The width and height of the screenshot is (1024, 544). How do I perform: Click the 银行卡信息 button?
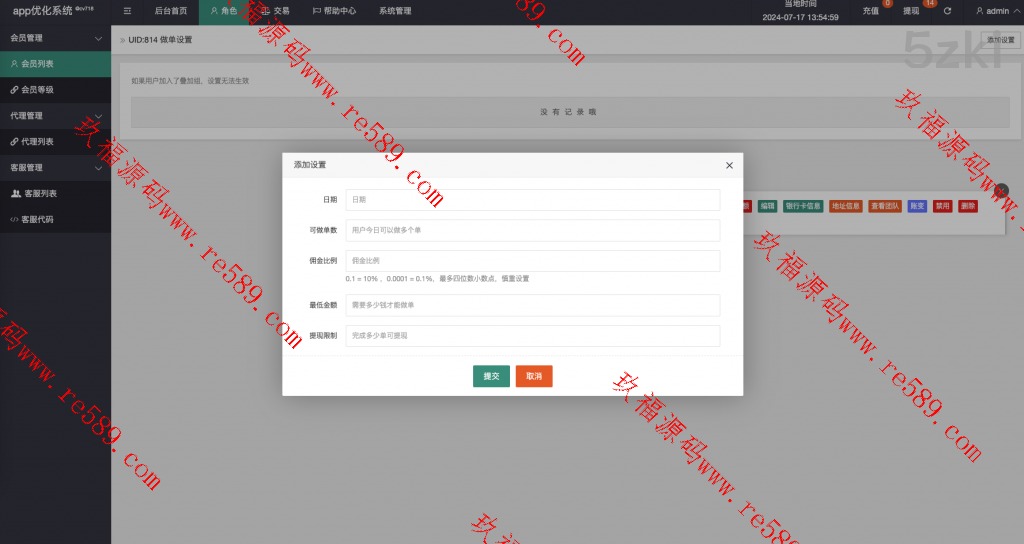803,206
